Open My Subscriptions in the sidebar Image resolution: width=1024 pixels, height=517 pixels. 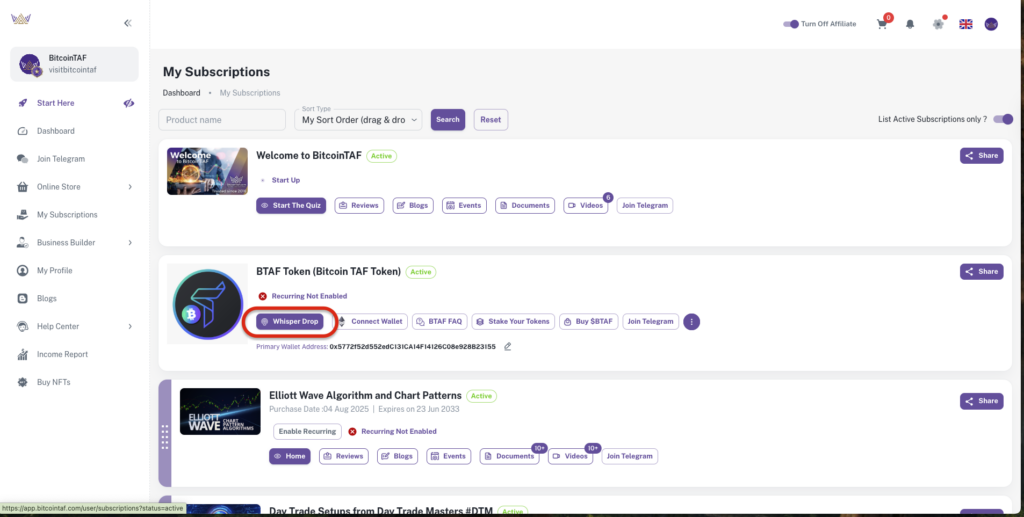(x=67, y=215)
